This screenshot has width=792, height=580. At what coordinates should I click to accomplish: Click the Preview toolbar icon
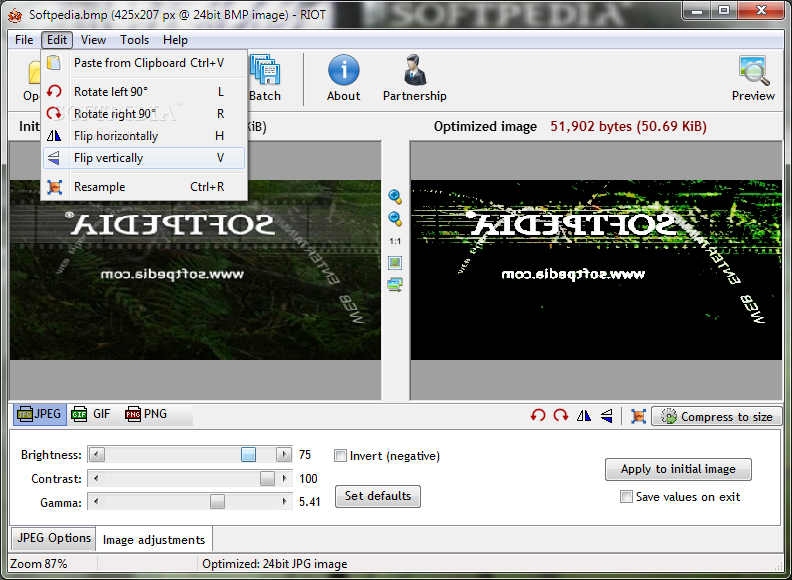point(753,77)
